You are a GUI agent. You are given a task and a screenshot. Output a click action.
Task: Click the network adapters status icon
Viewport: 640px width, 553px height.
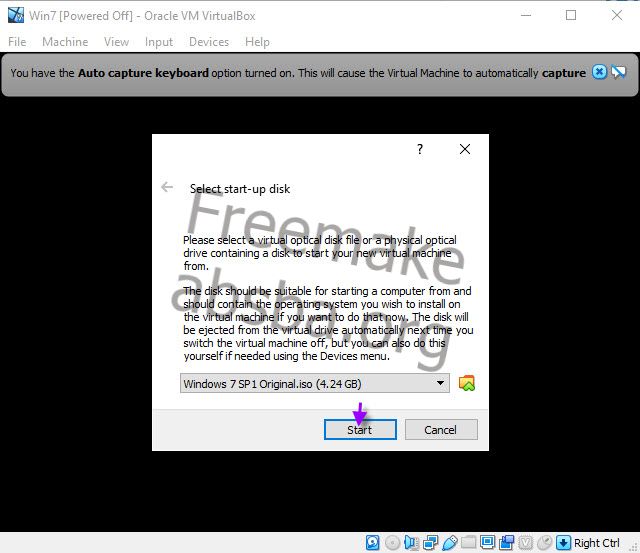click(x=430, y=542)
